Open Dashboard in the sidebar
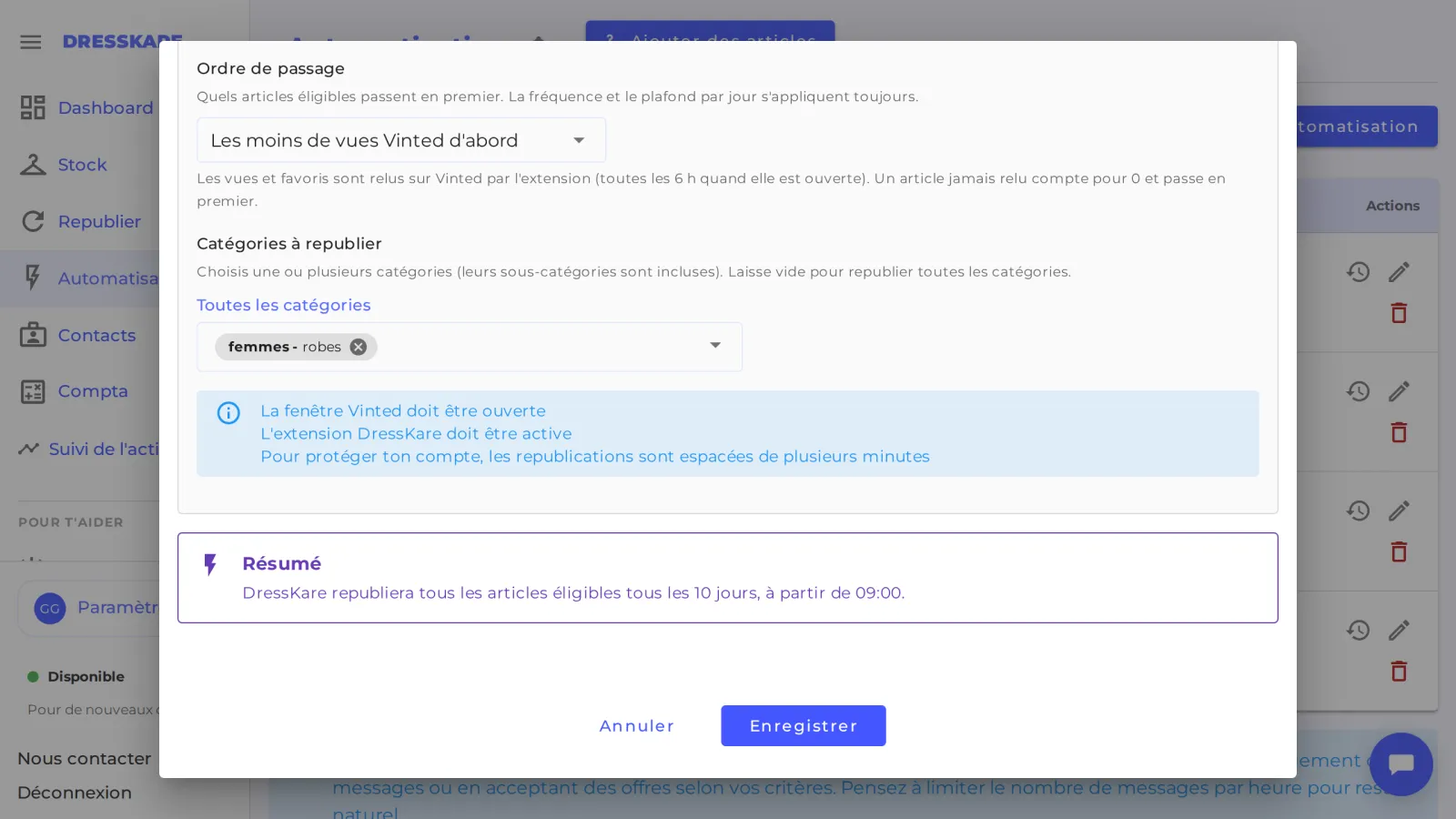 coord(106,107)
